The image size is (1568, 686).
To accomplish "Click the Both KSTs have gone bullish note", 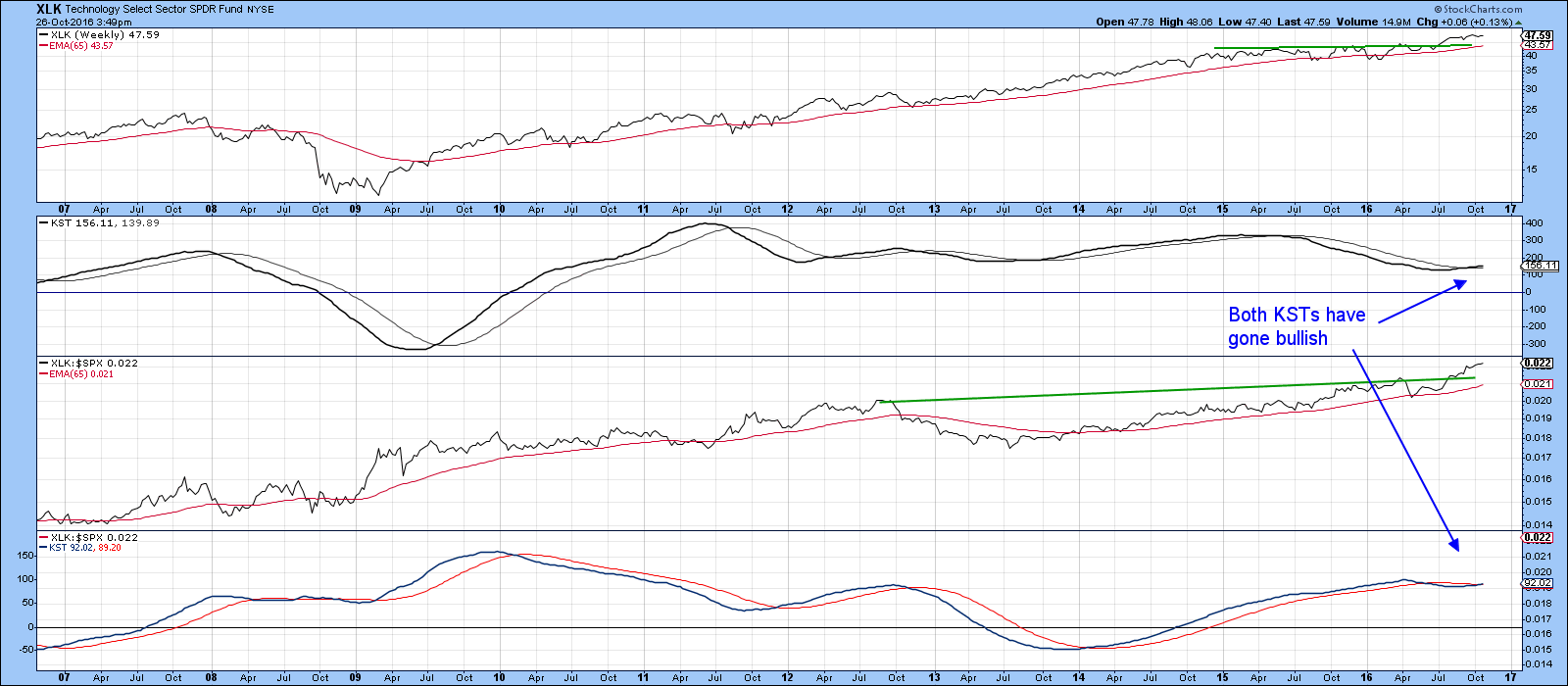I will tap(1297, 326).
